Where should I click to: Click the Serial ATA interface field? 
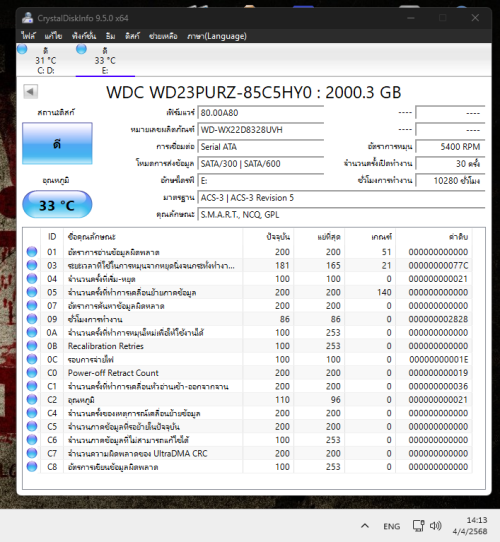point(261,147)
